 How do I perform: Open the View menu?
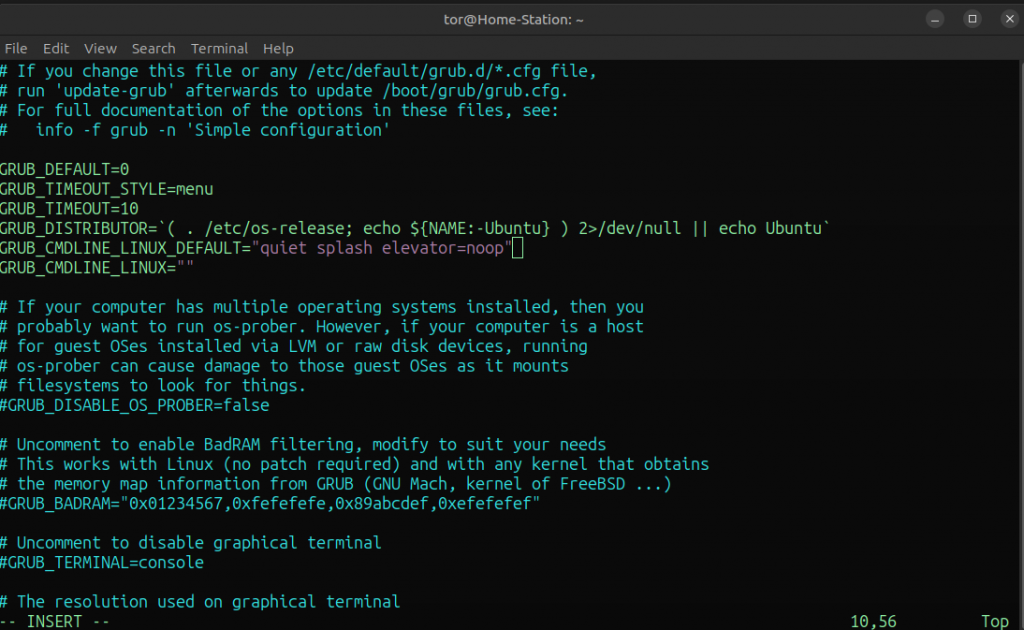point(100,48)
